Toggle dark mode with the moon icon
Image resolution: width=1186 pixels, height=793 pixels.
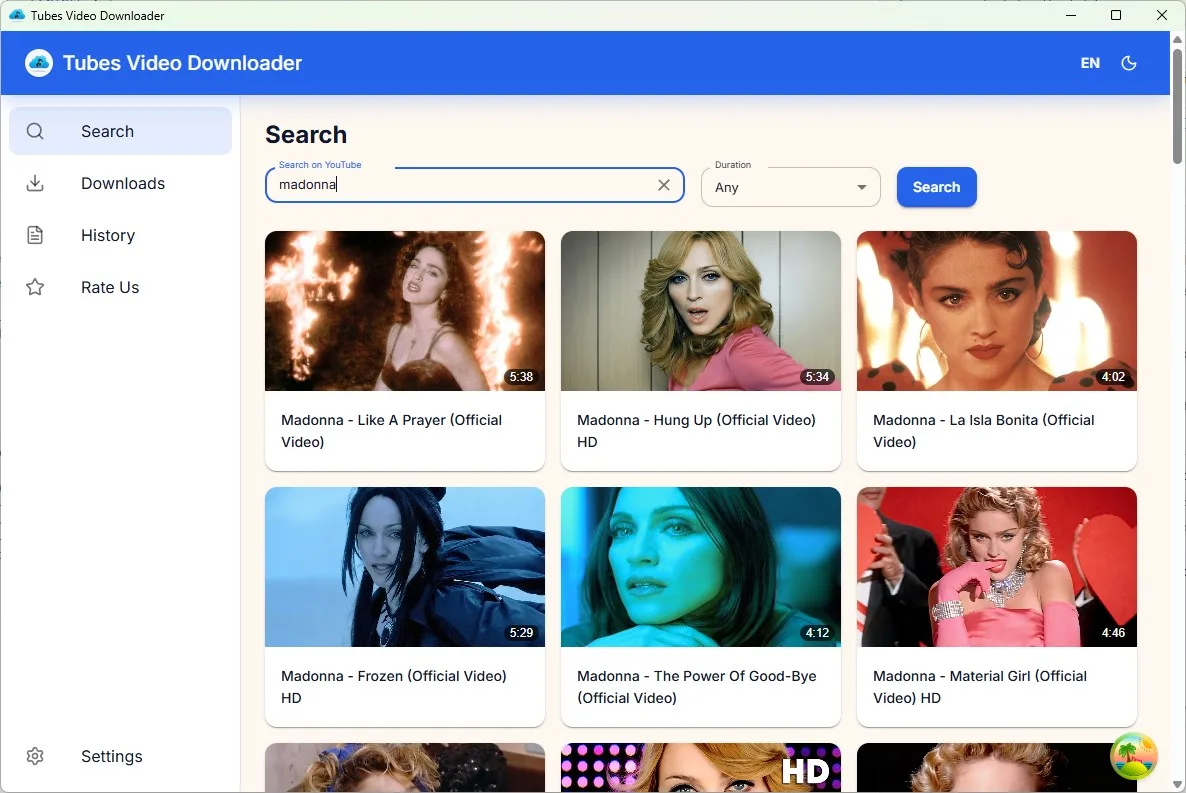pos(1129,64)
